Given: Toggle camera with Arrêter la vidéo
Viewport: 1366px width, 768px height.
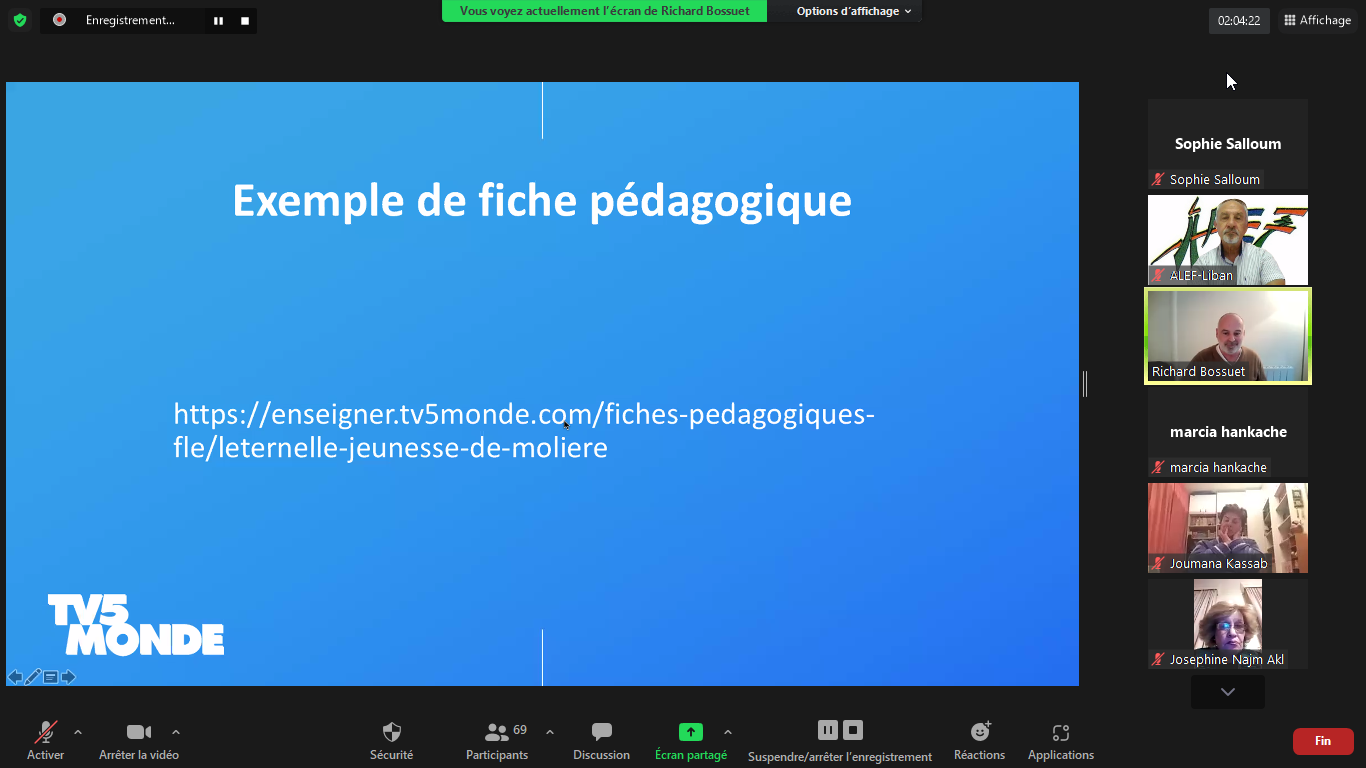Looking at the screenshot, I should point(139,741).
